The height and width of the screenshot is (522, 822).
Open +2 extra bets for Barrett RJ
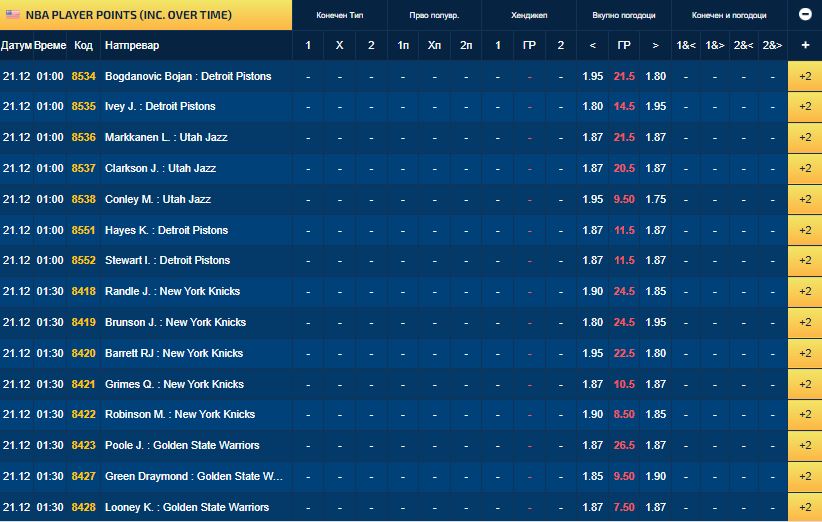click(805, 353)
